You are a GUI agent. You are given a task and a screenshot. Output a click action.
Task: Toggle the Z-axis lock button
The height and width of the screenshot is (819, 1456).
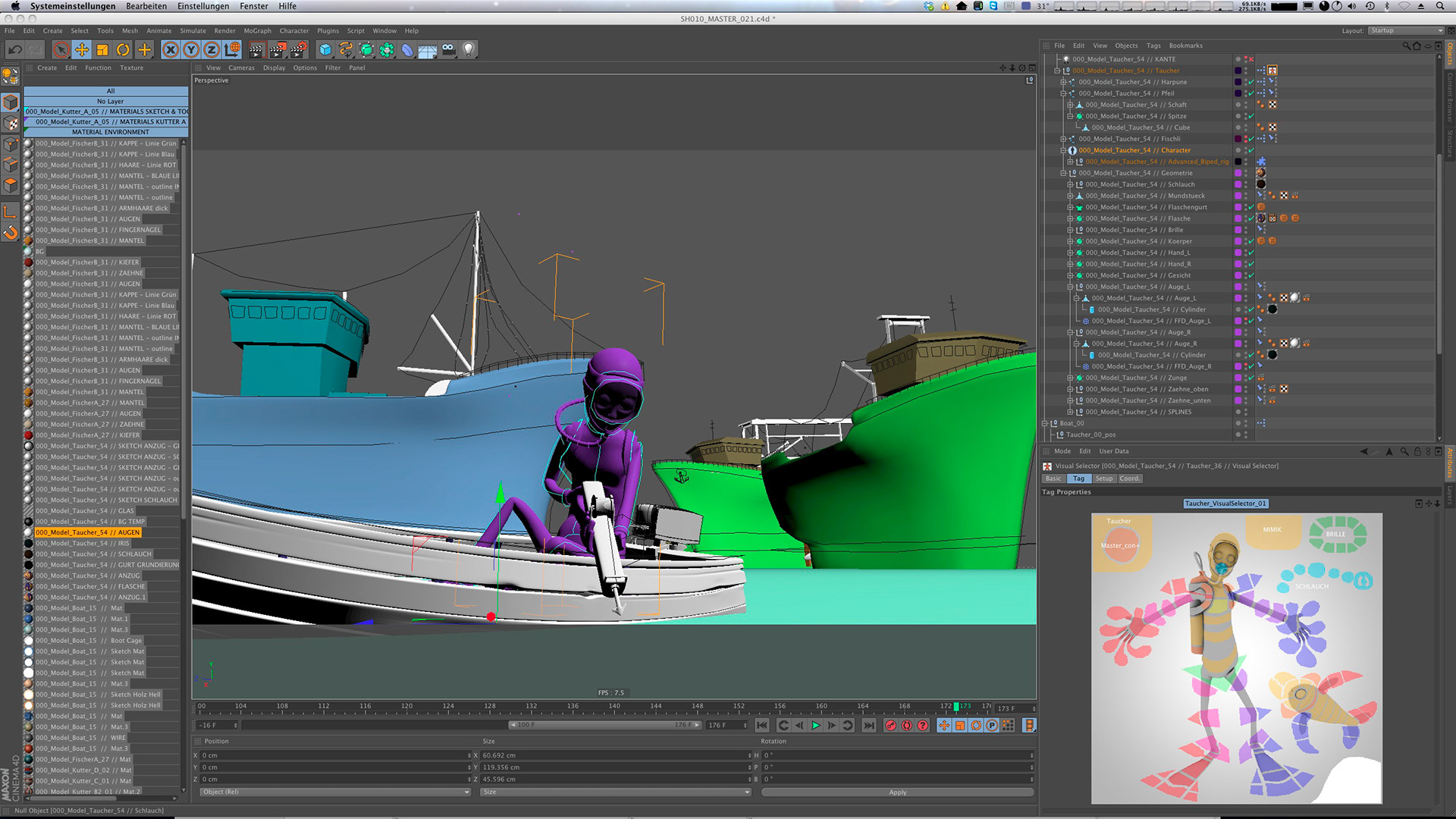(212, 50)
